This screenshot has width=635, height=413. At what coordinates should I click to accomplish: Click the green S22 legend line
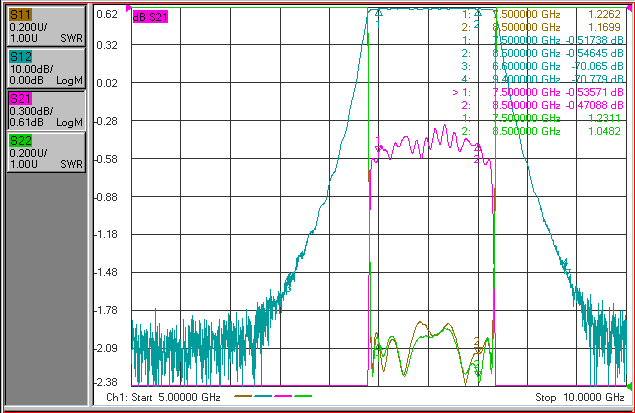(303, 396)
